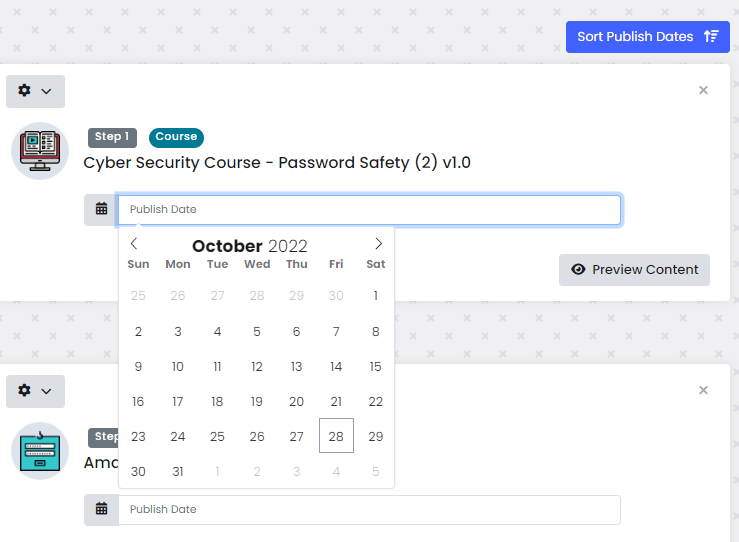Click the Course tag badge
The image size is (739, 542).
tap(176, 137)
